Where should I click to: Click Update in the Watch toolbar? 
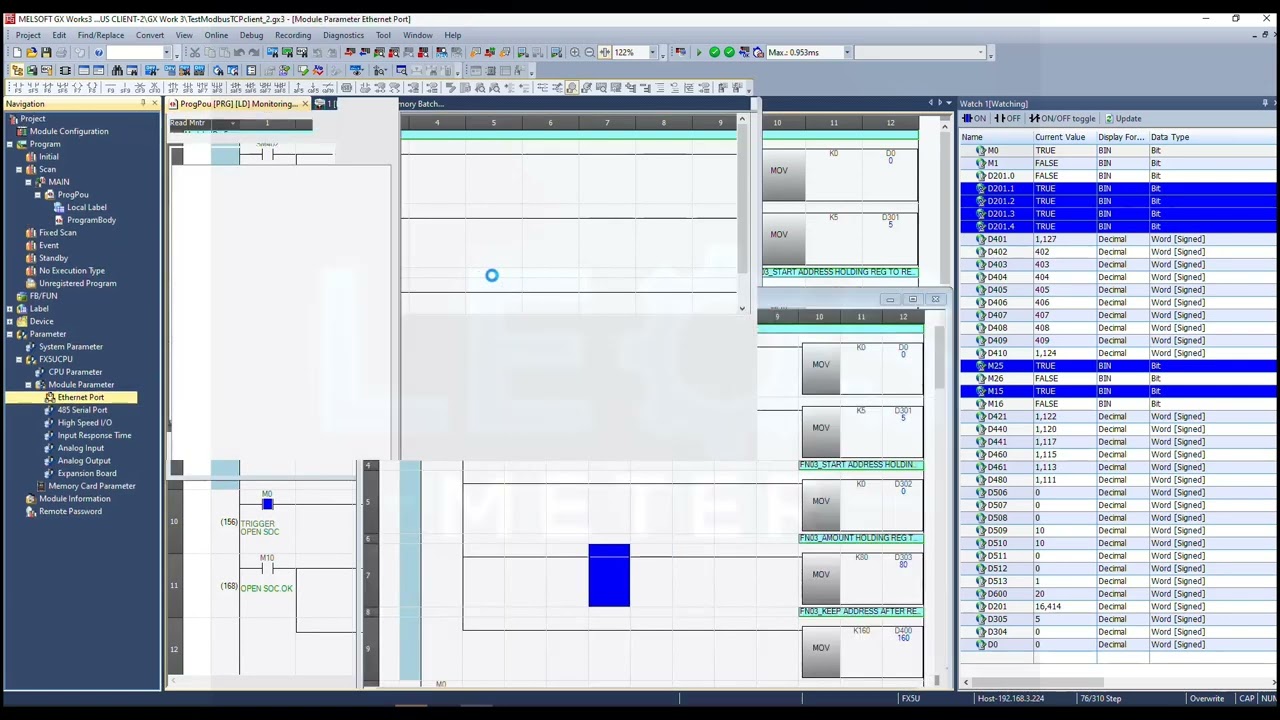[1123, 119]
